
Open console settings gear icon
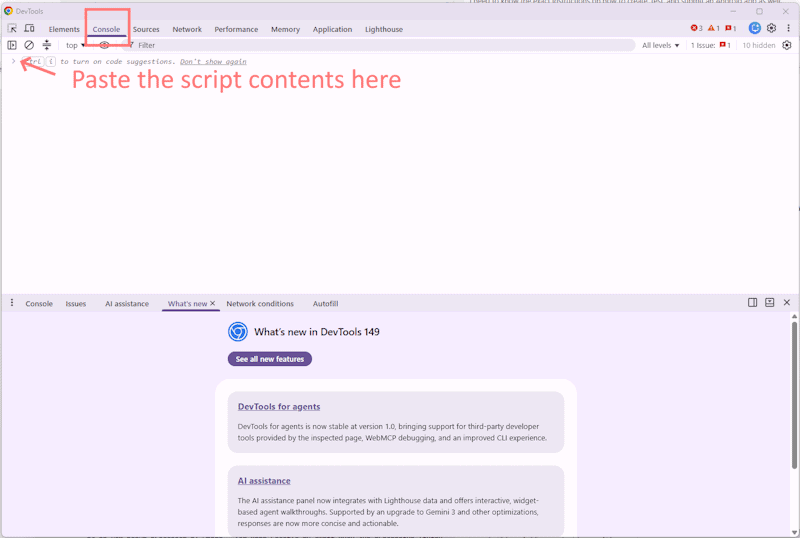[787, 45]
